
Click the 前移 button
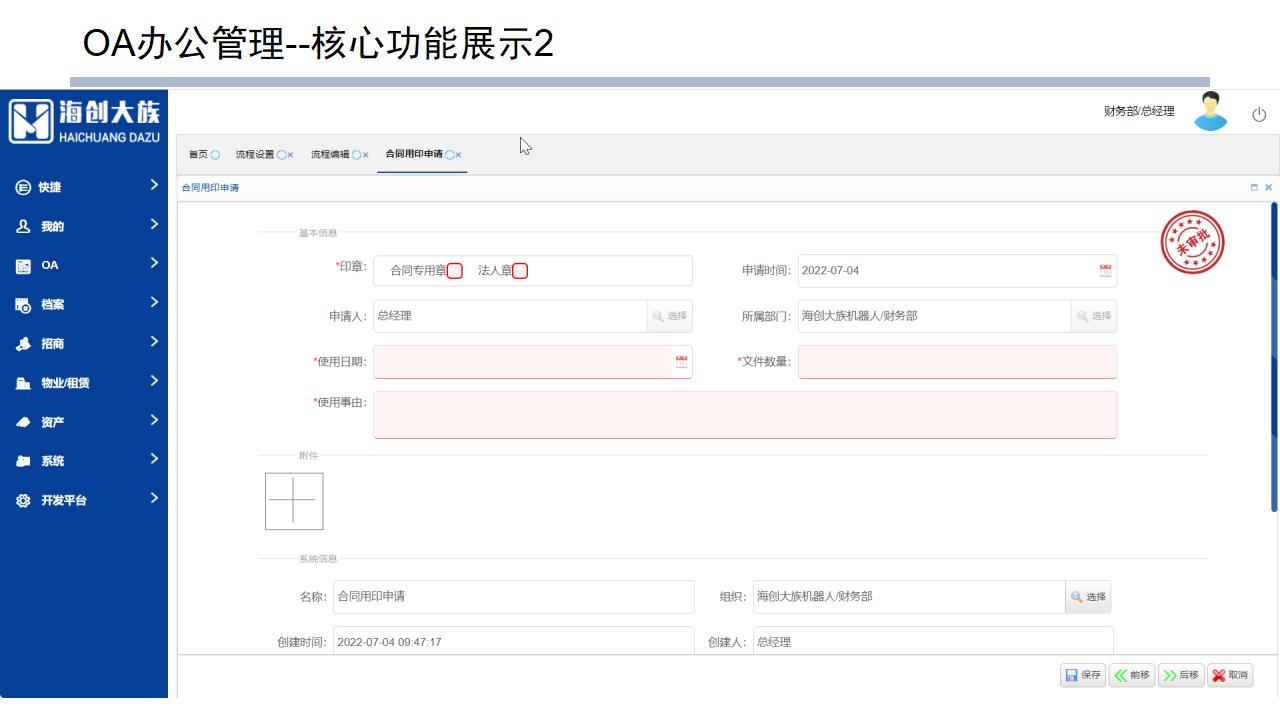pyautogui.click(x=1132, y=675)
